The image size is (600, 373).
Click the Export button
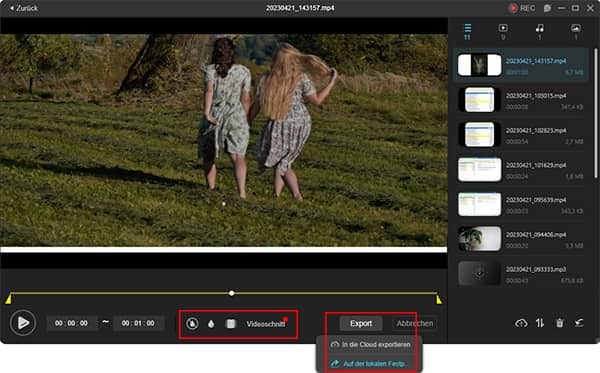(361, 324)
